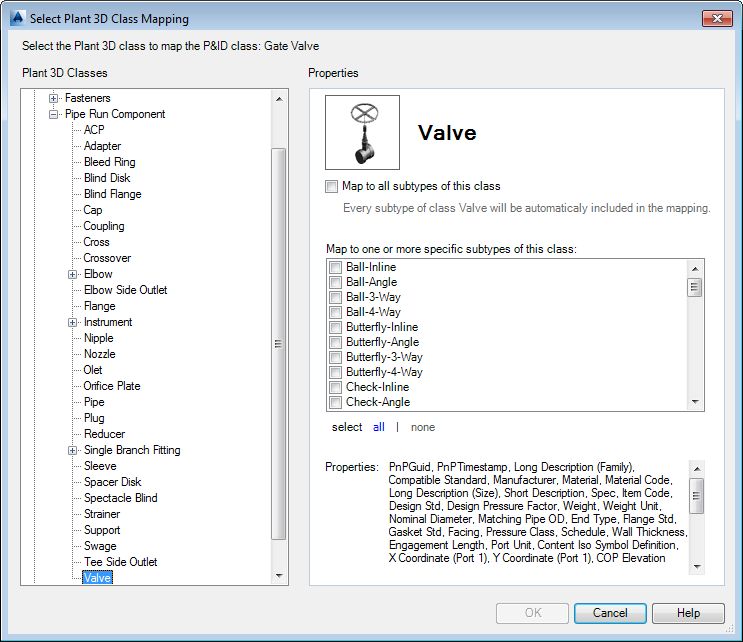Click the Properties text scrollbar thumb
Image resolution: width=743 pixels, height=642 pixels.
point(697,496)
